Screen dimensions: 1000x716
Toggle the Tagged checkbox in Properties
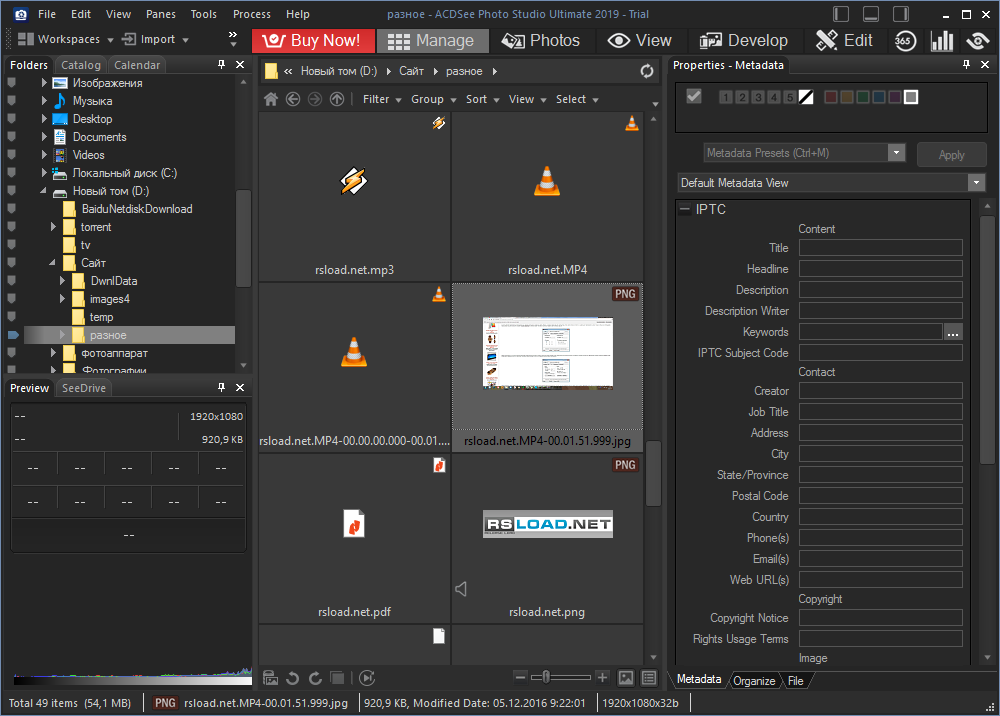point(694,96)
